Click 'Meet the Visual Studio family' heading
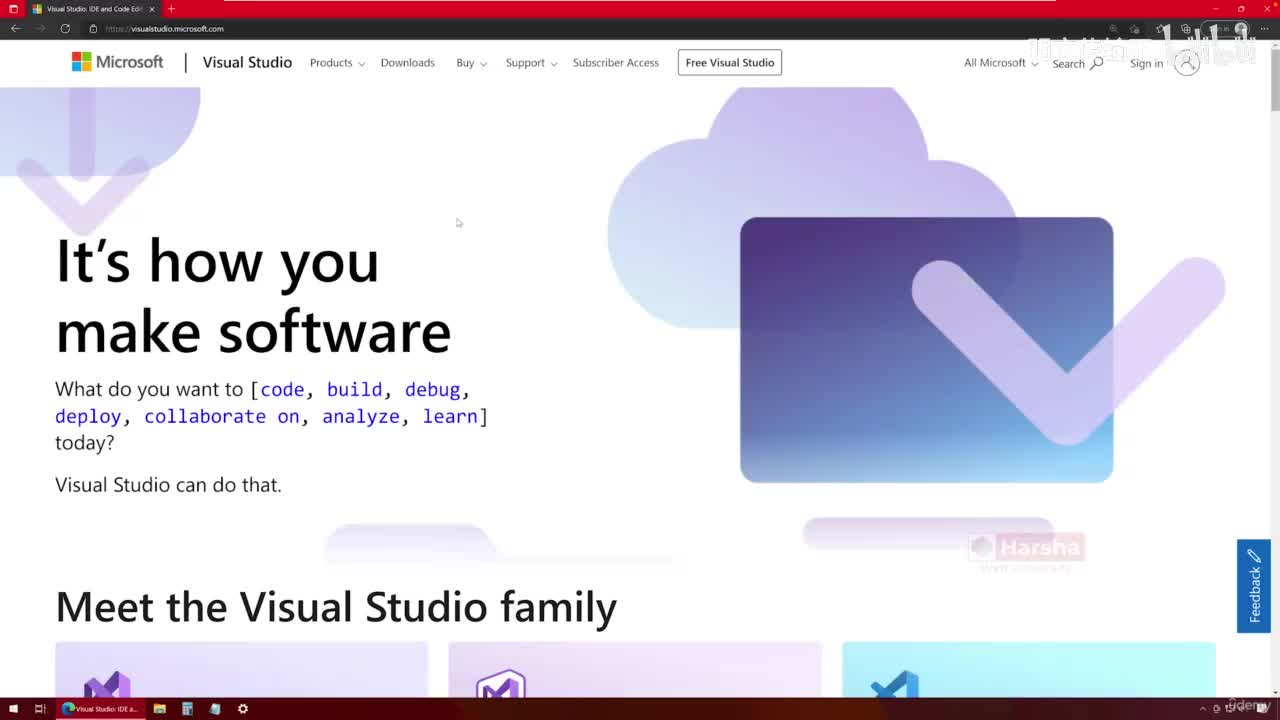Image resolution: width=1280 pixels, height=720 pixels. point(336,607)
